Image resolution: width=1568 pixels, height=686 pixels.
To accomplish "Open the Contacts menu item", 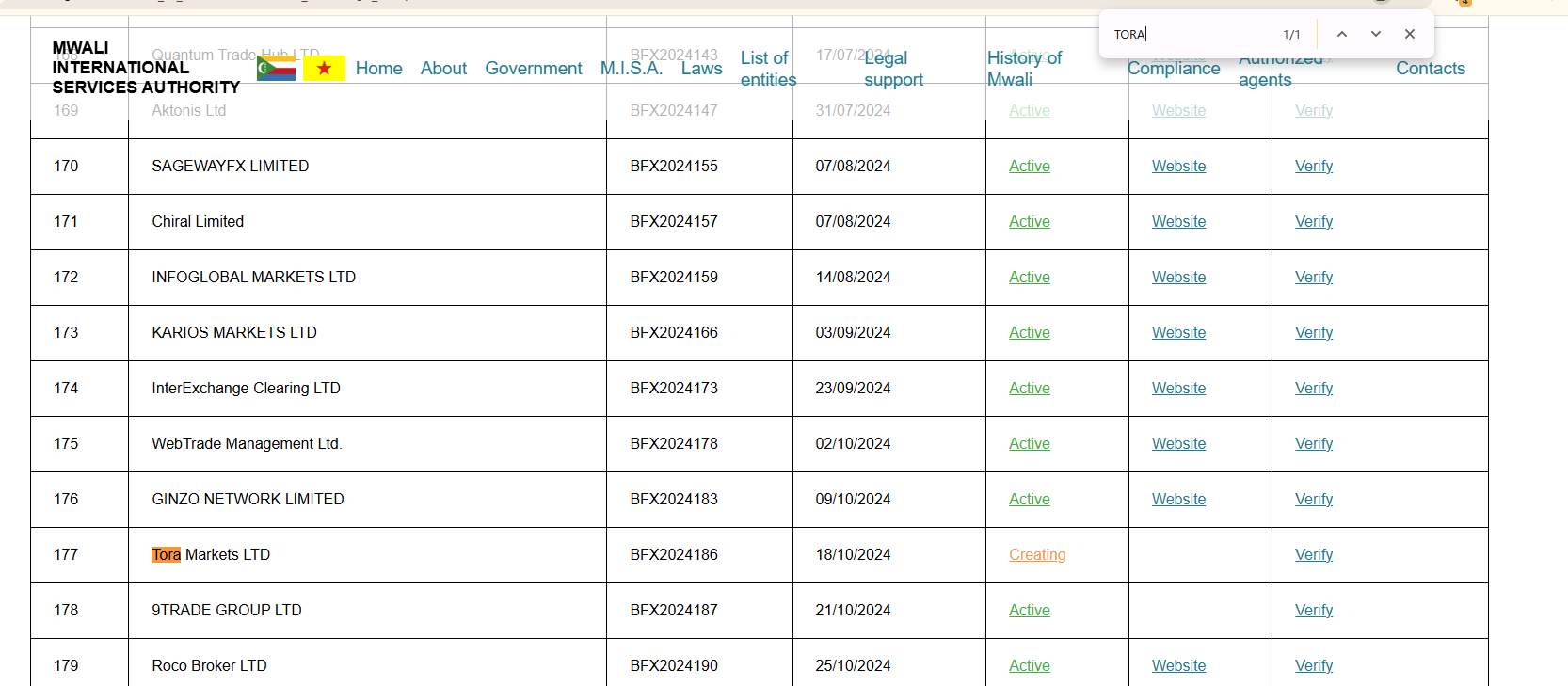I will coord(1431,69).
